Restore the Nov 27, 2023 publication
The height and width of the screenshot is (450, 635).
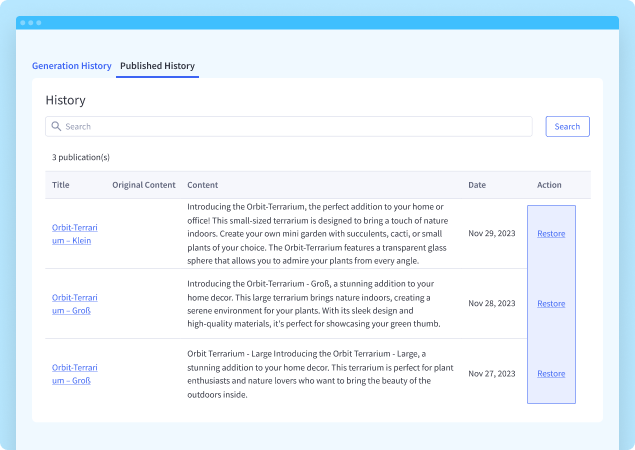[x=551, y=373]
